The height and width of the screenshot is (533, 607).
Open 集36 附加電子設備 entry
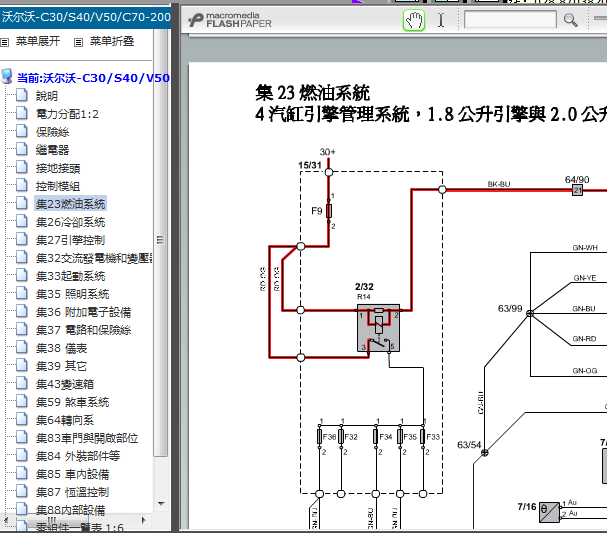point(83,312)
